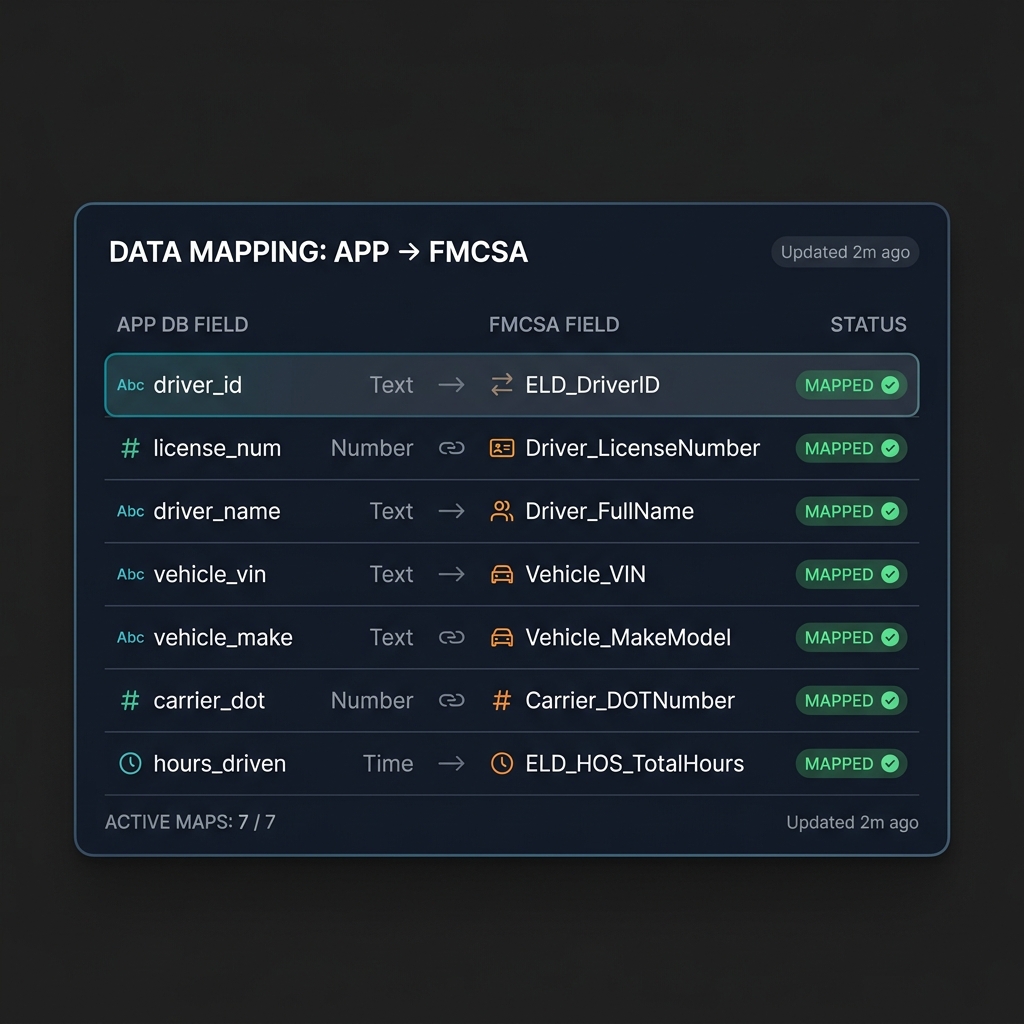Click the Vehicle_VIN target field
The width and height of the screenshot is (1024, 1024).
coord(585,574)
